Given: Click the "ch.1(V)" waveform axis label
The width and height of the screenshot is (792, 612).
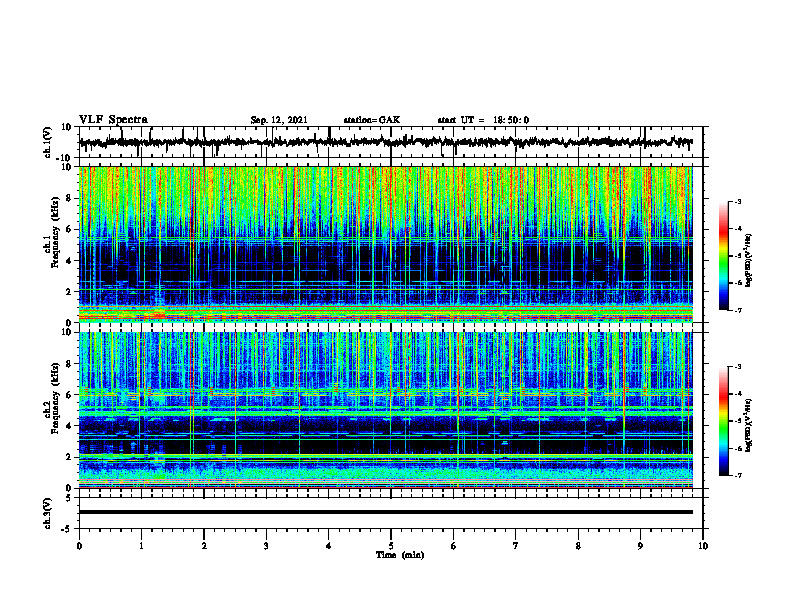Looking at the screenshot, I should 48,142.
